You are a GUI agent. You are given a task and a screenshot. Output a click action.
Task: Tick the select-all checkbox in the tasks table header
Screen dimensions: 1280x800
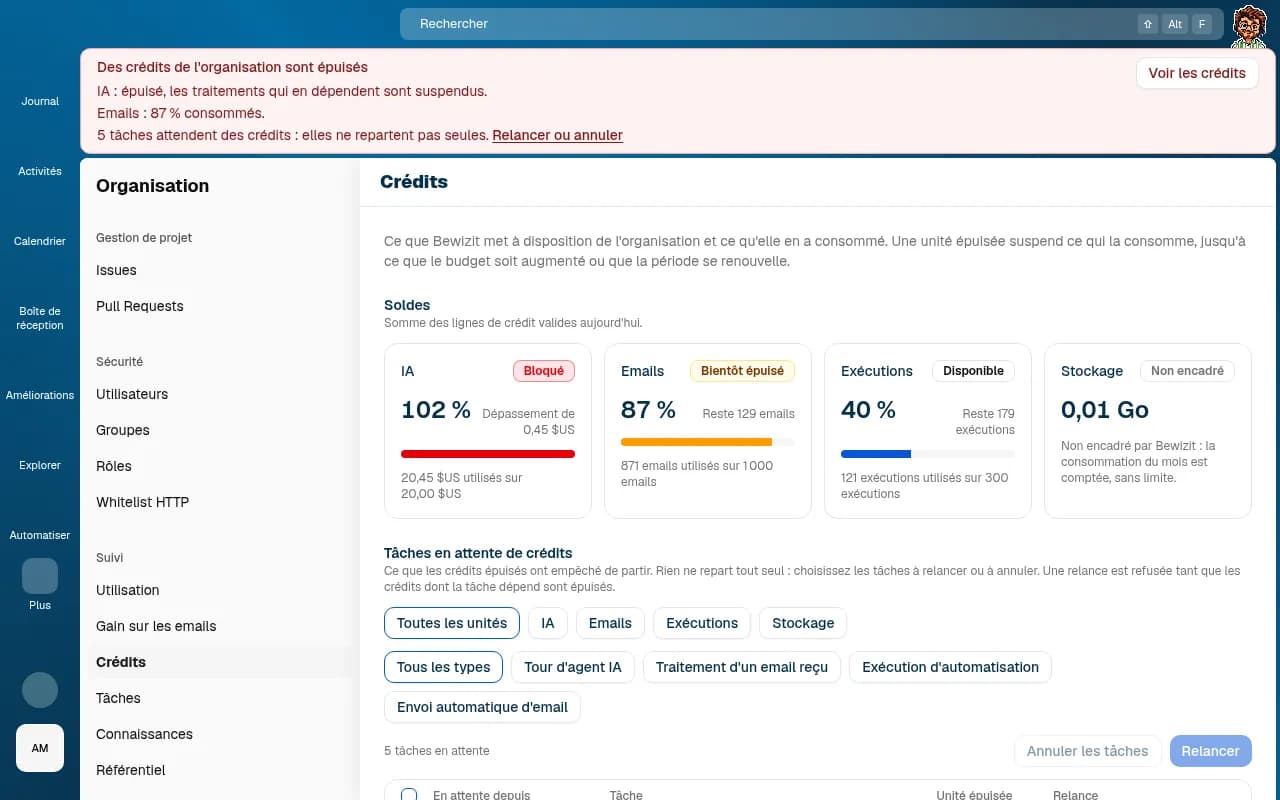[x=409, y=795]
